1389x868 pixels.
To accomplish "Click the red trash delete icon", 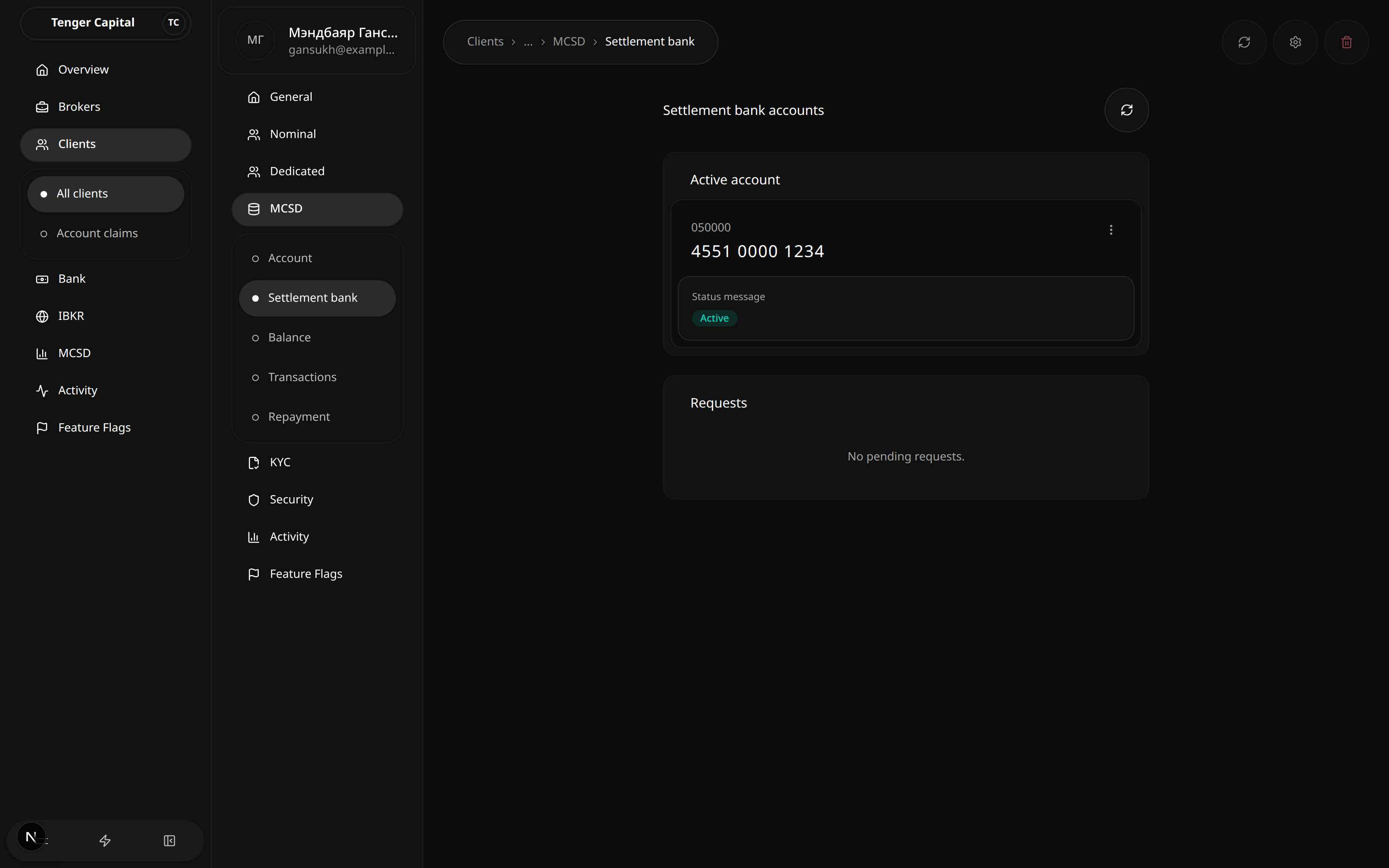I will click(x=1346, y=43).
